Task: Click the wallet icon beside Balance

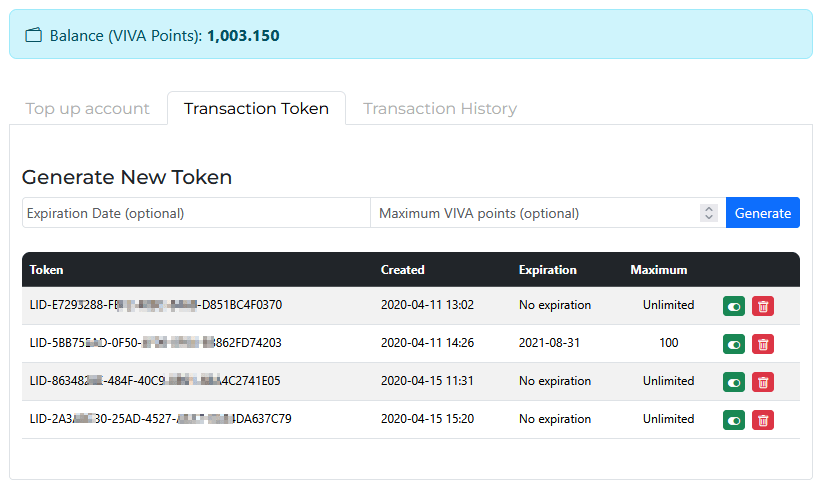Action: point(34,36)
